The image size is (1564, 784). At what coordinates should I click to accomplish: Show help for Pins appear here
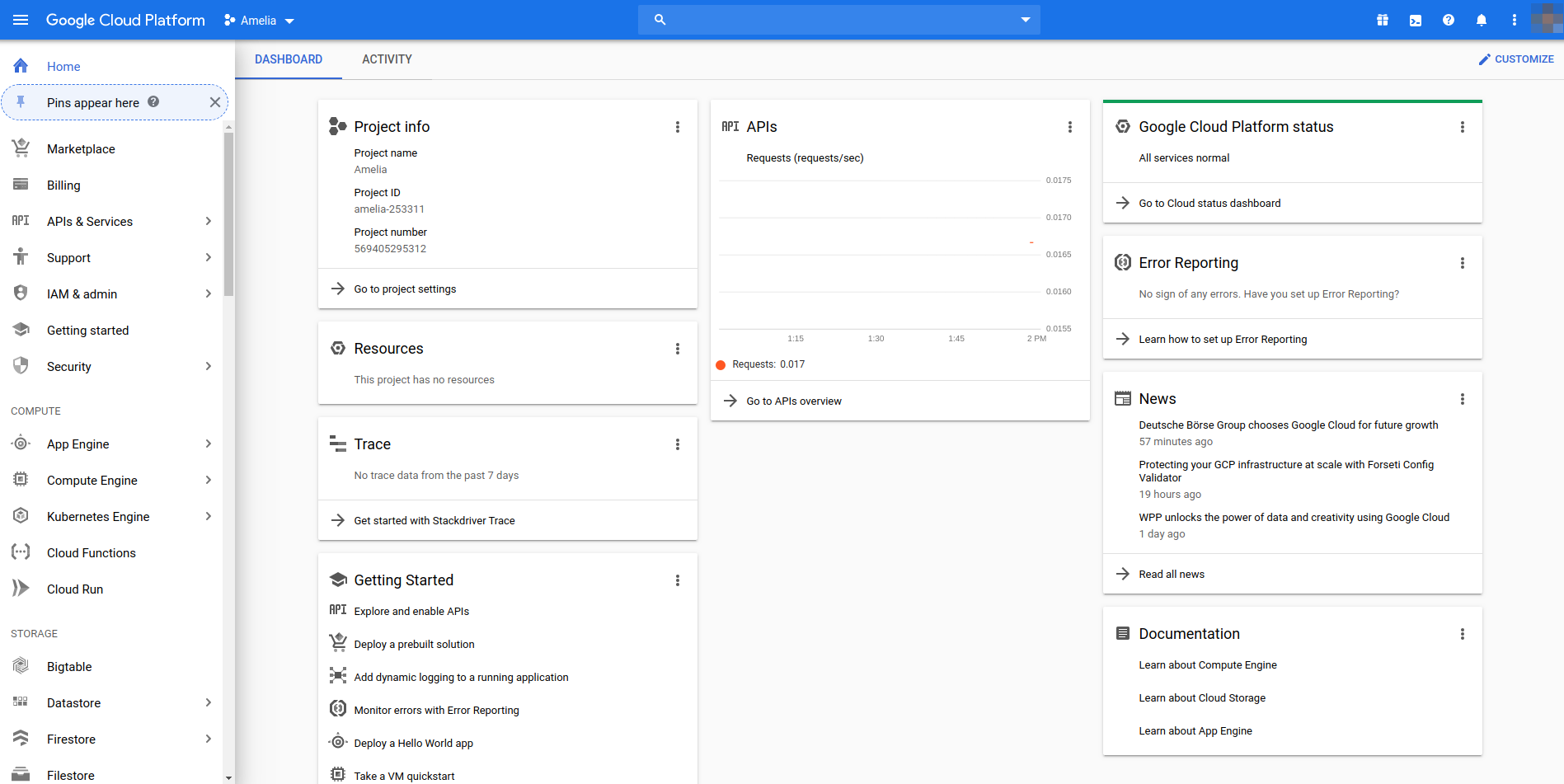tap(153, 101)
